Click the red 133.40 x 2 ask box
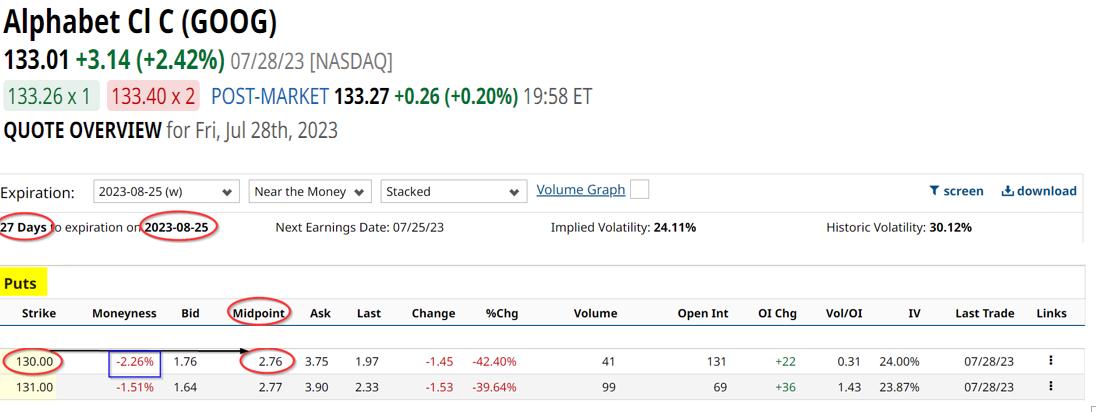 (x=153, y=96)
